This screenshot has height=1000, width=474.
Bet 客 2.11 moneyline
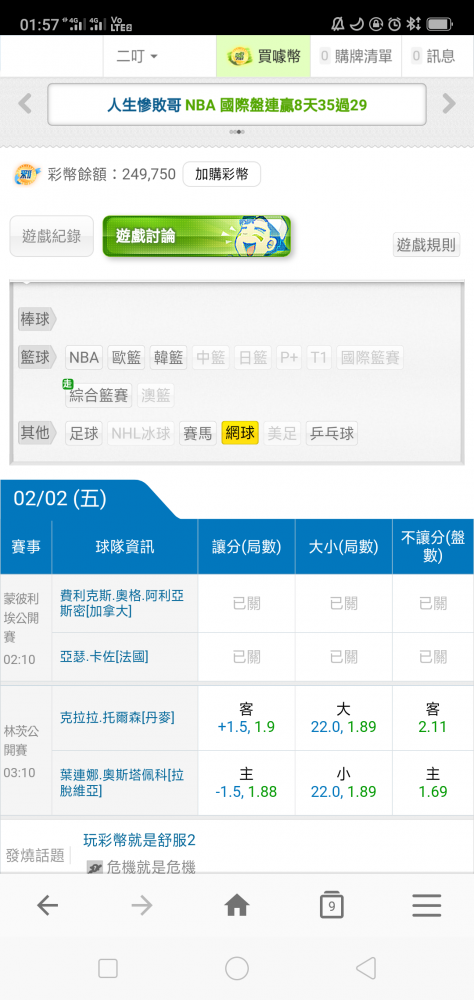(433, 718)
